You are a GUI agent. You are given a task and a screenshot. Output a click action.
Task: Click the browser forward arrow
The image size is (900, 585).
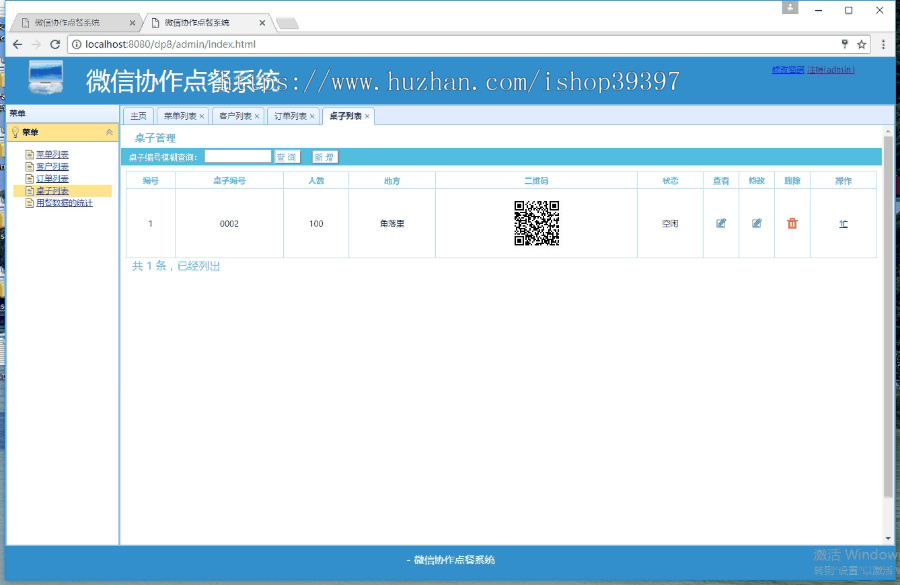tap(36, 44)
